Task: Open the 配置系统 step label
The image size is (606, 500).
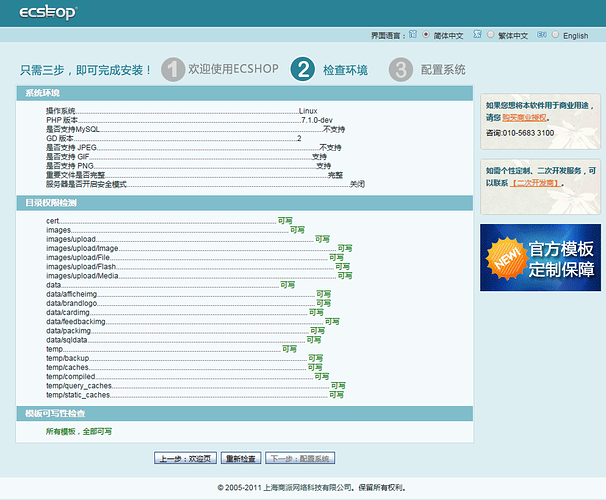Action: [x=443, y=70]
